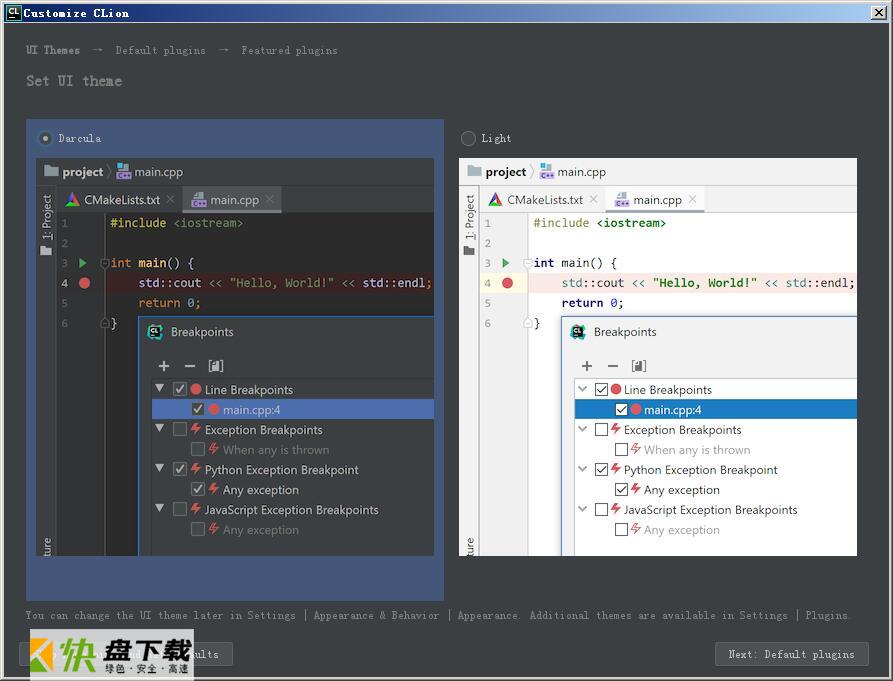Click the remove breakpoint minus in Darcula preview
The width and height of the screenshot is (893, 681).
(190, 366)
